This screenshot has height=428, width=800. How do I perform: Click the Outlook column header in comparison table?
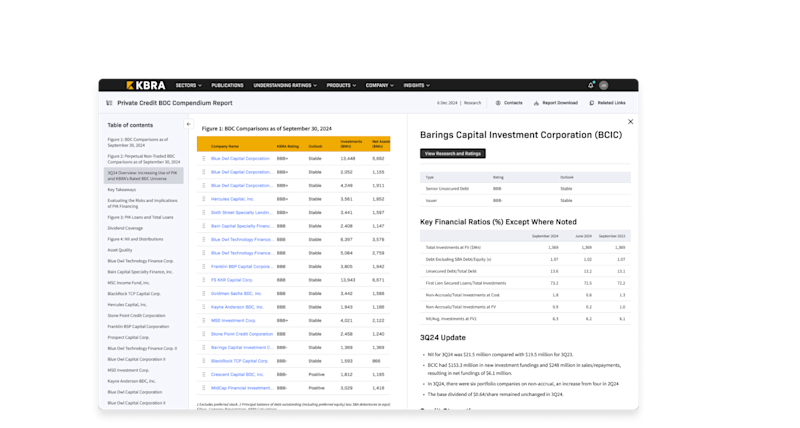[315, 146]
